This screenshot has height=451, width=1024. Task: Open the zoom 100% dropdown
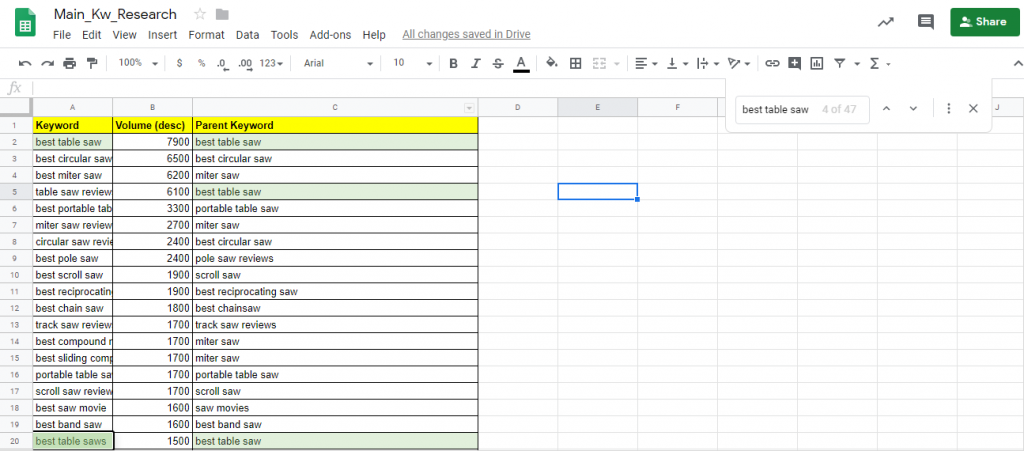(138, 63)
